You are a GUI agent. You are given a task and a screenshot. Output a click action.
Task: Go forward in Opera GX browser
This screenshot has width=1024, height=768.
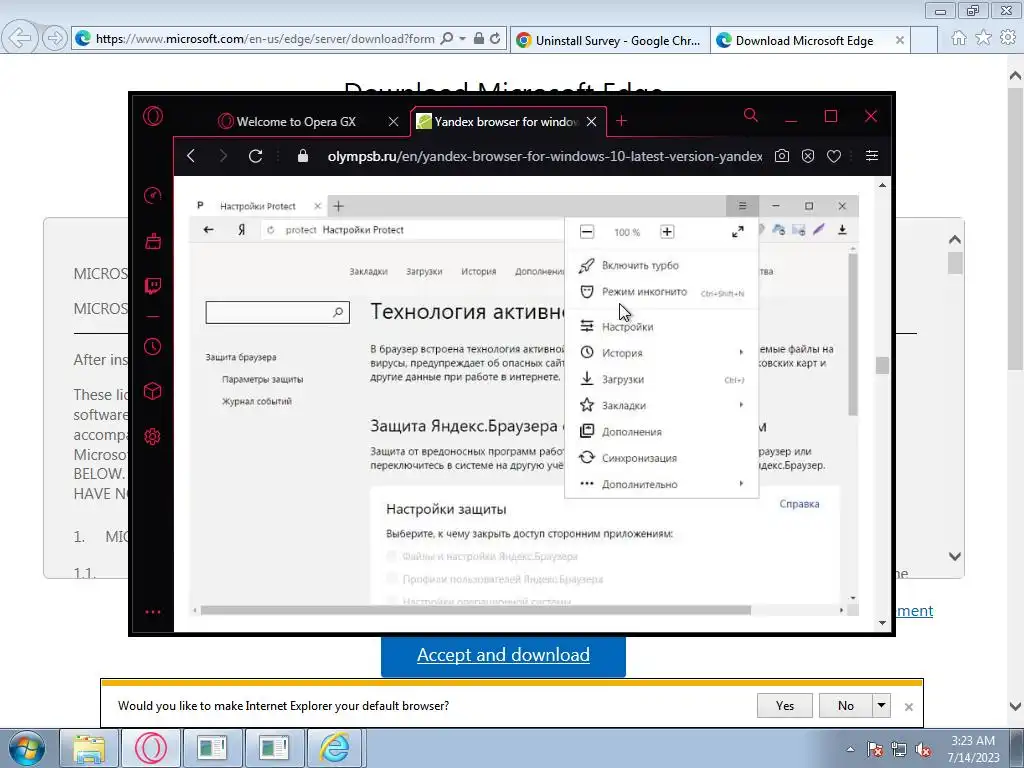(223, 155)
